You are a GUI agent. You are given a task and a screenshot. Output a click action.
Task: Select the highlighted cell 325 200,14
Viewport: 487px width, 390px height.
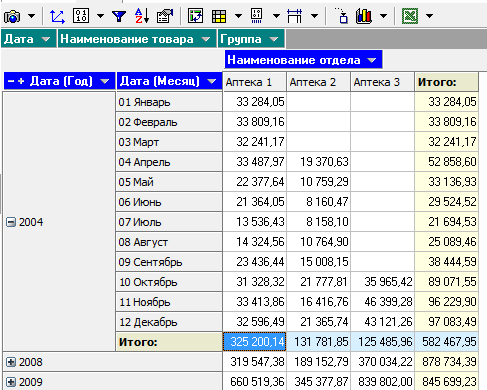pyautogui.click(x=255, y=342)
